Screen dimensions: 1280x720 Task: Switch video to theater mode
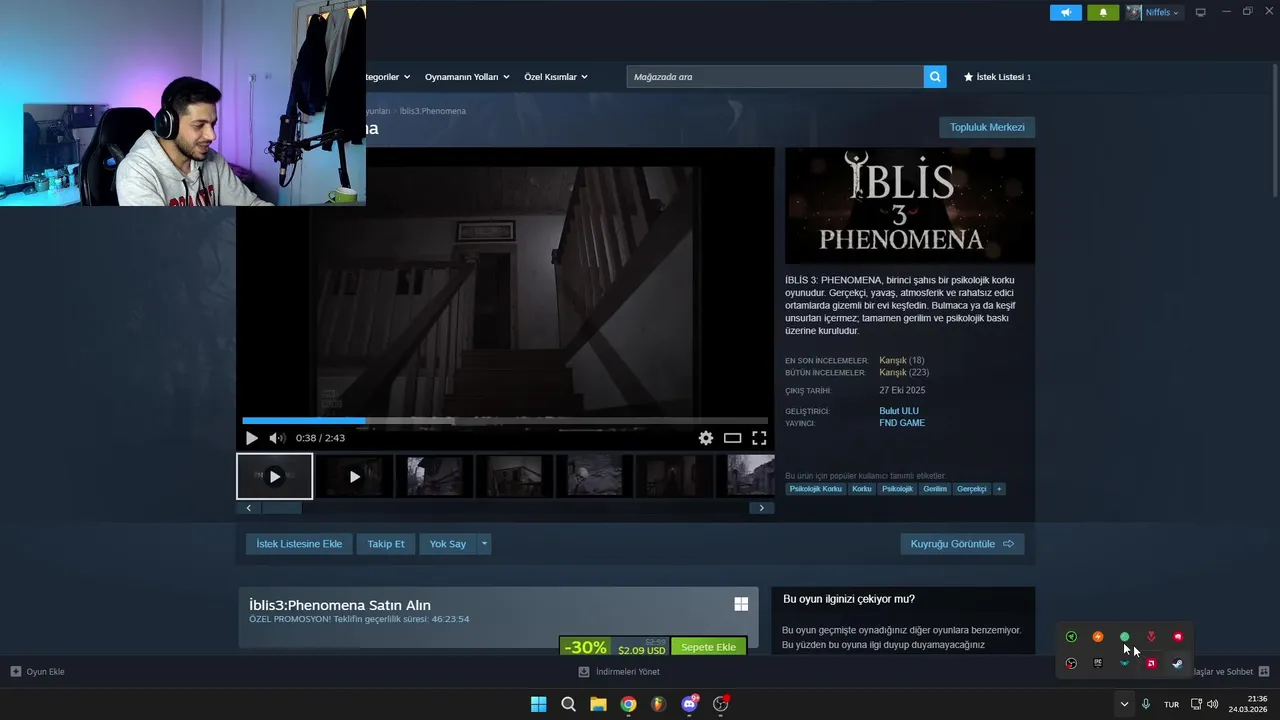tap(733, 438)
